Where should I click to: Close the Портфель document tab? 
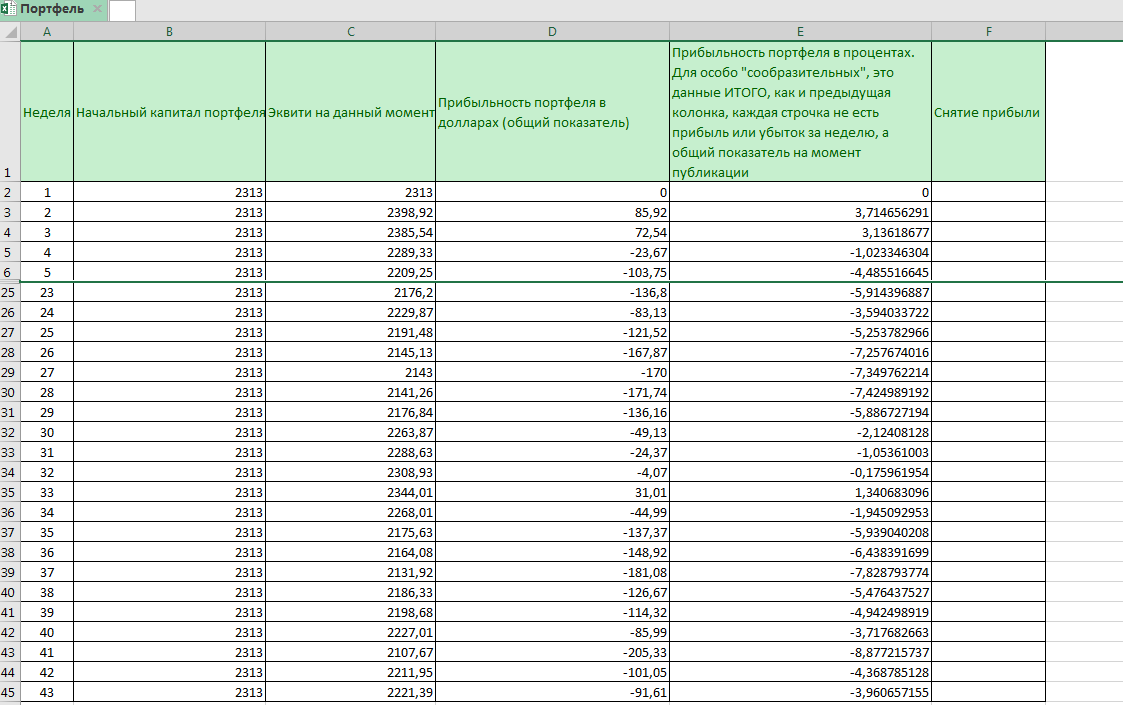coord(97,9)
